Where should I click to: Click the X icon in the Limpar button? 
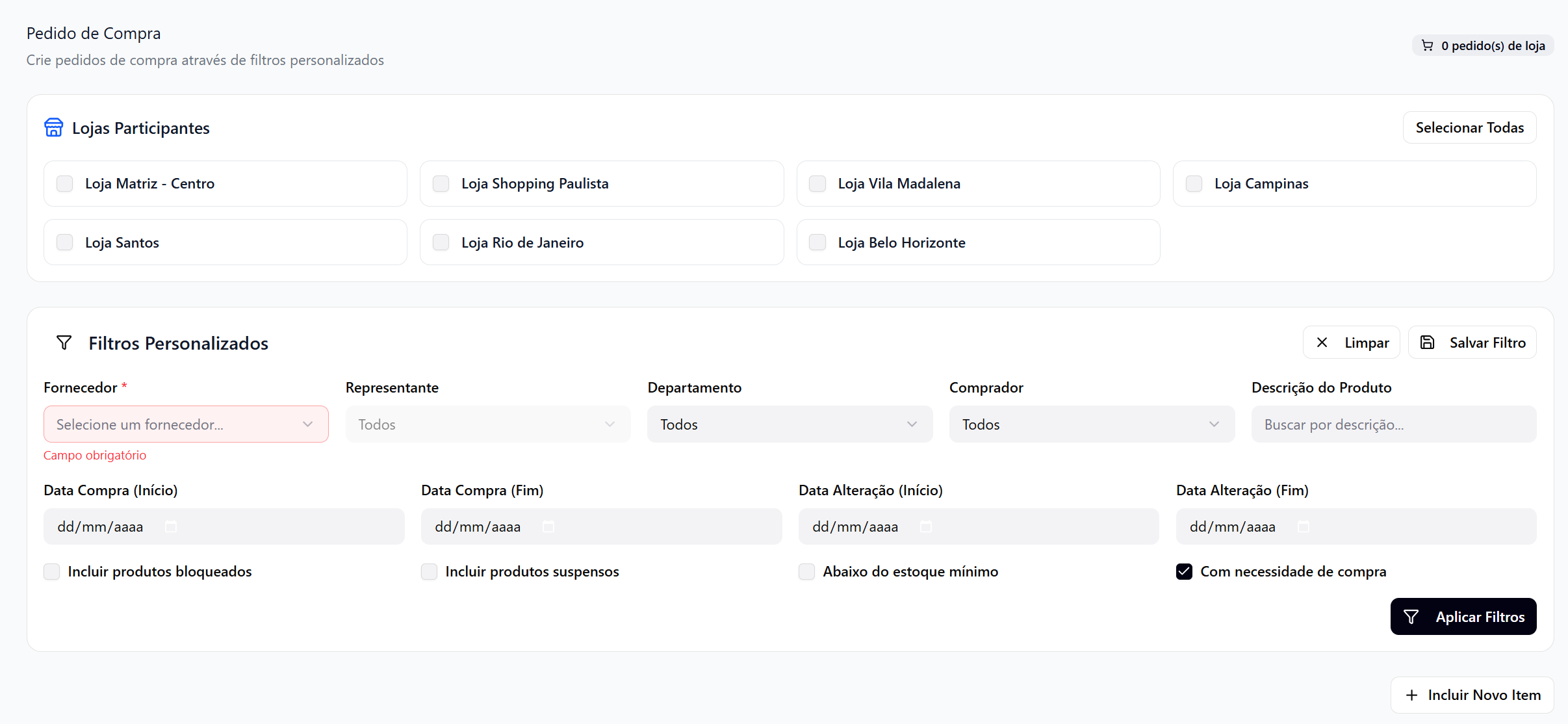tap(1322, 343)
